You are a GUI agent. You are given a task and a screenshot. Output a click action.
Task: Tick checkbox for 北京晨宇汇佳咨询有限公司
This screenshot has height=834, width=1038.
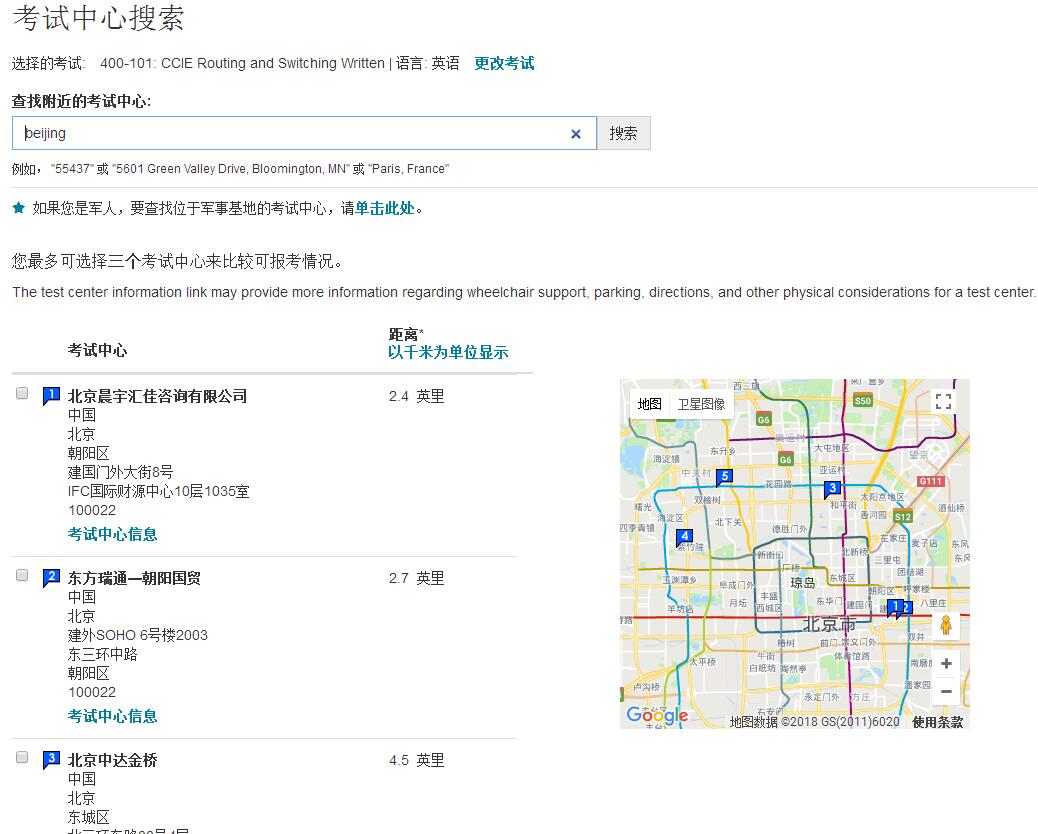(x=22, y=393)
